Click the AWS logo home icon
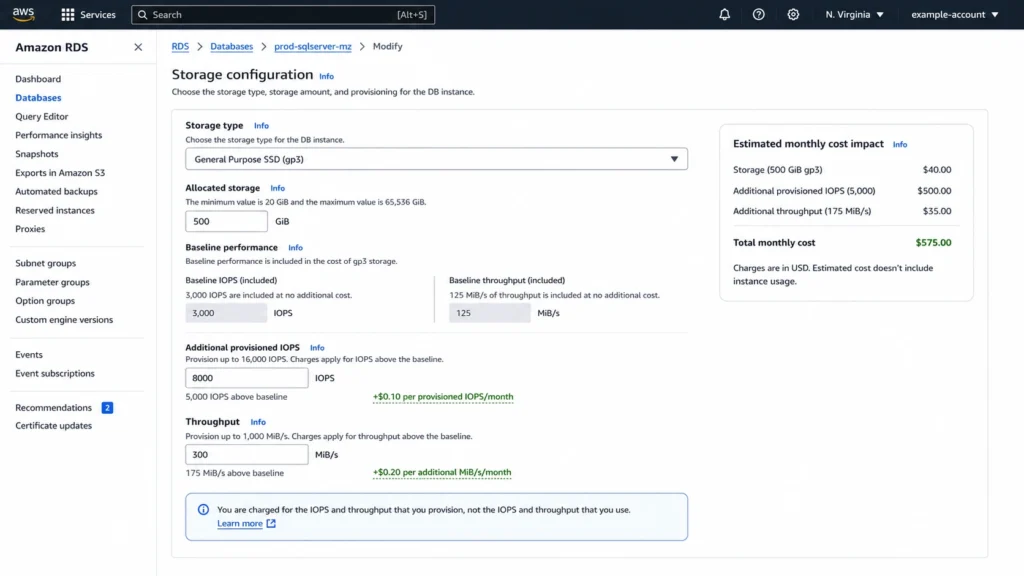1024x576 pixels. pos(23,14)
